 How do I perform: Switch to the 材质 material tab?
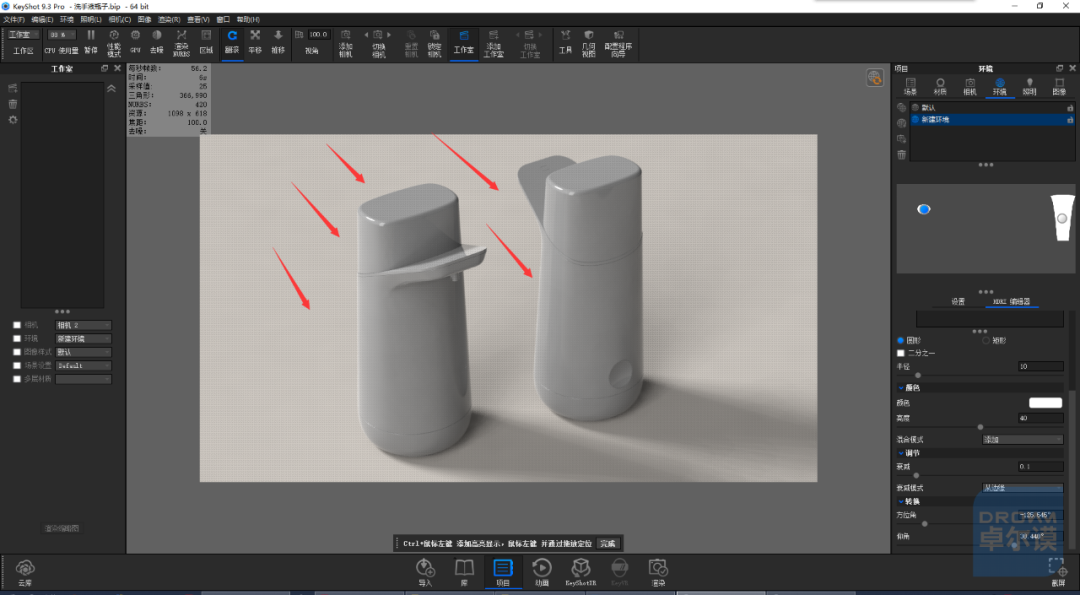pos(939,86)
